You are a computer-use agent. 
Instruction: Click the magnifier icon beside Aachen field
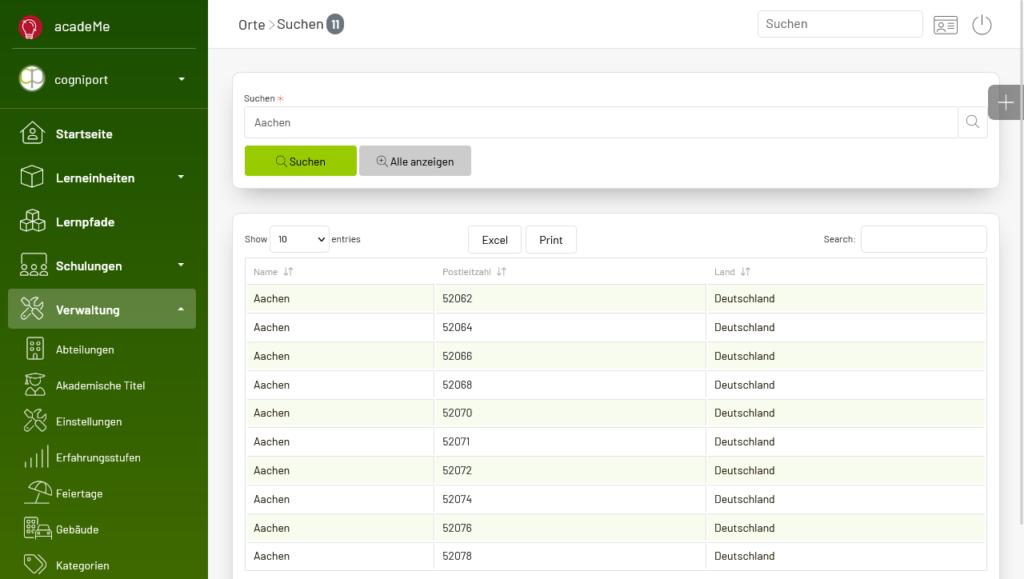[x=972, y=122]
